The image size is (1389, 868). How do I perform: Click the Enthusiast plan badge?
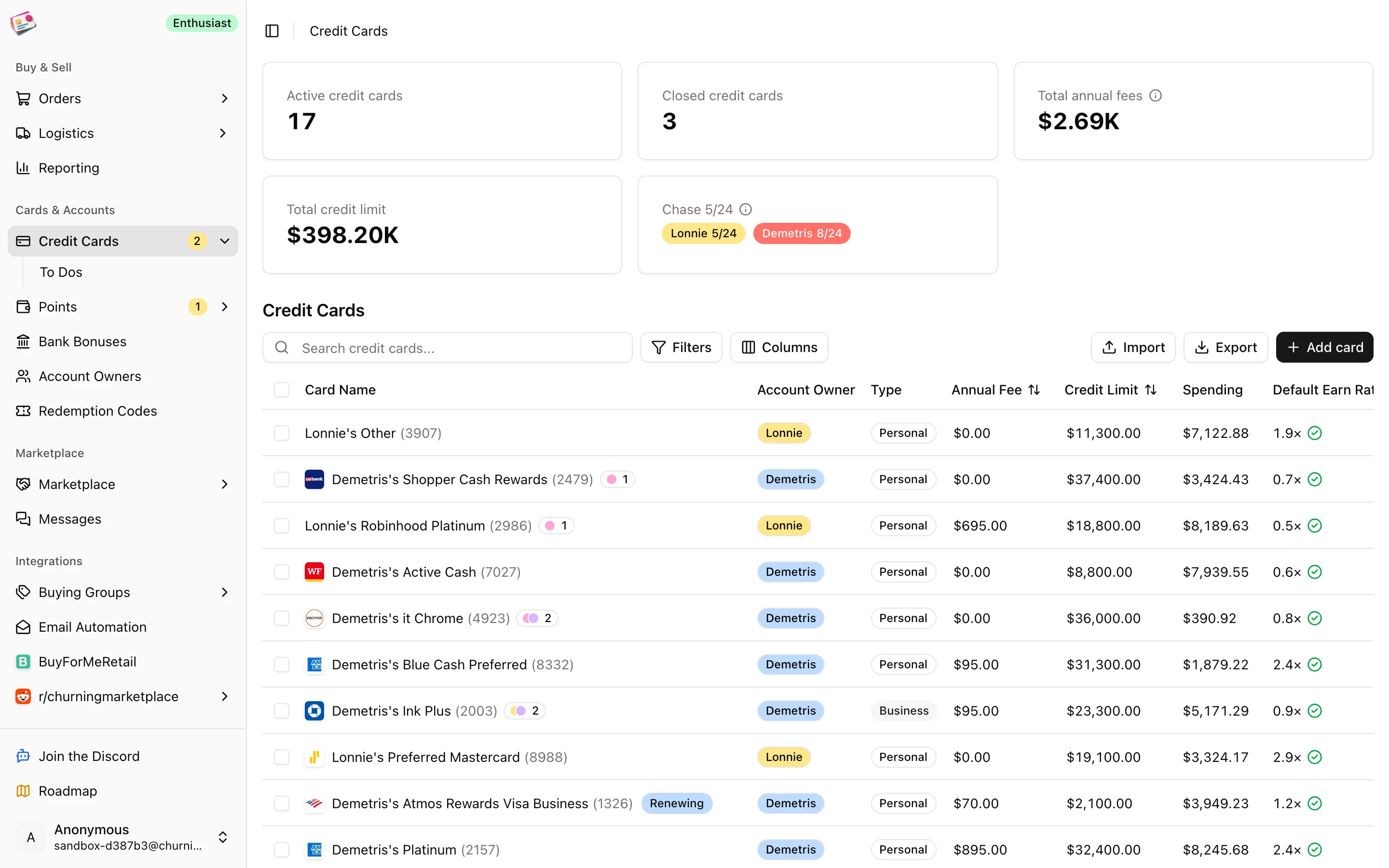coord(202,23)
